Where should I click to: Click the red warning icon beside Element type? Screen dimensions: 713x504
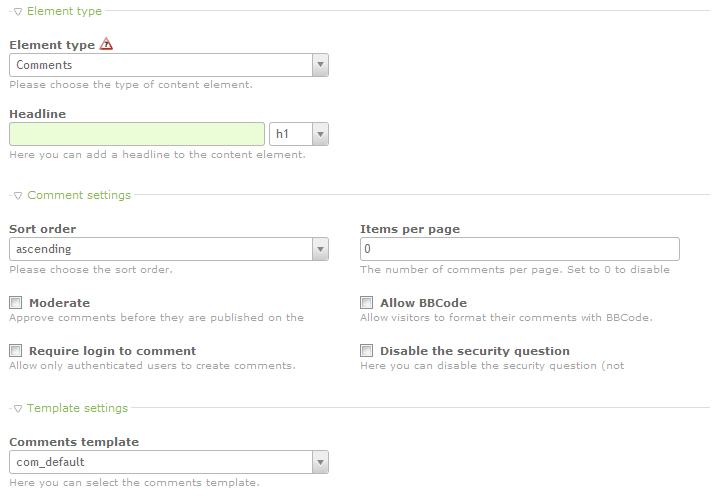tap(107, 44)
